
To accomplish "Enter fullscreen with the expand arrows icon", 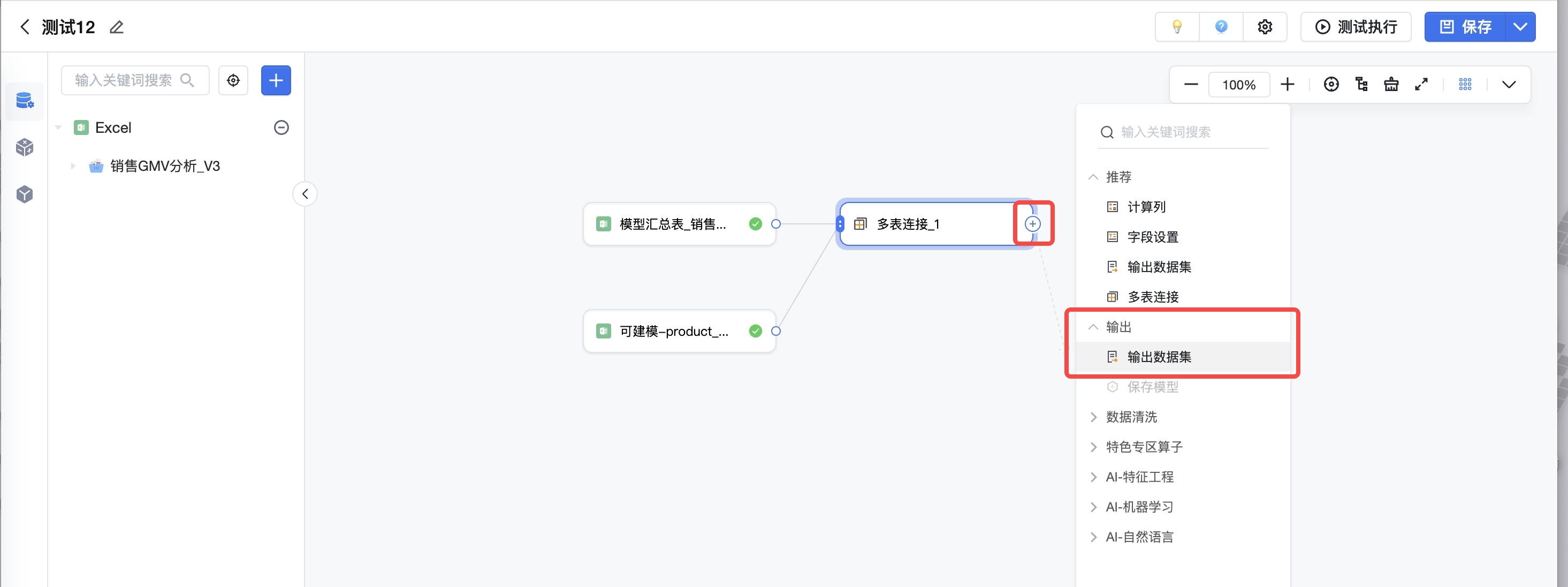I will pos(1421,85).
